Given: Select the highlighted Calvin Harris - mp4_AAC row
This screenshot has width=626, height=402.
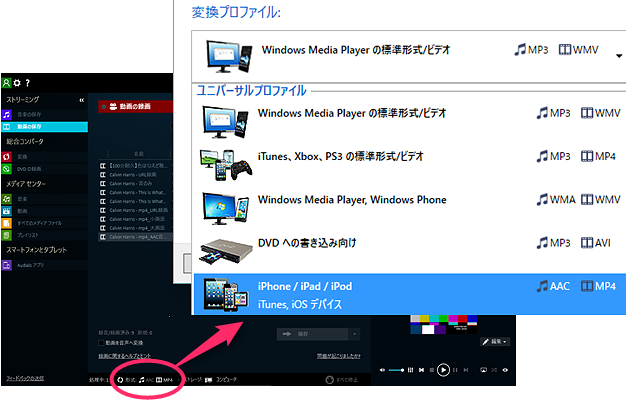Looking at the screenshot, I should click(x=135, y=237).
